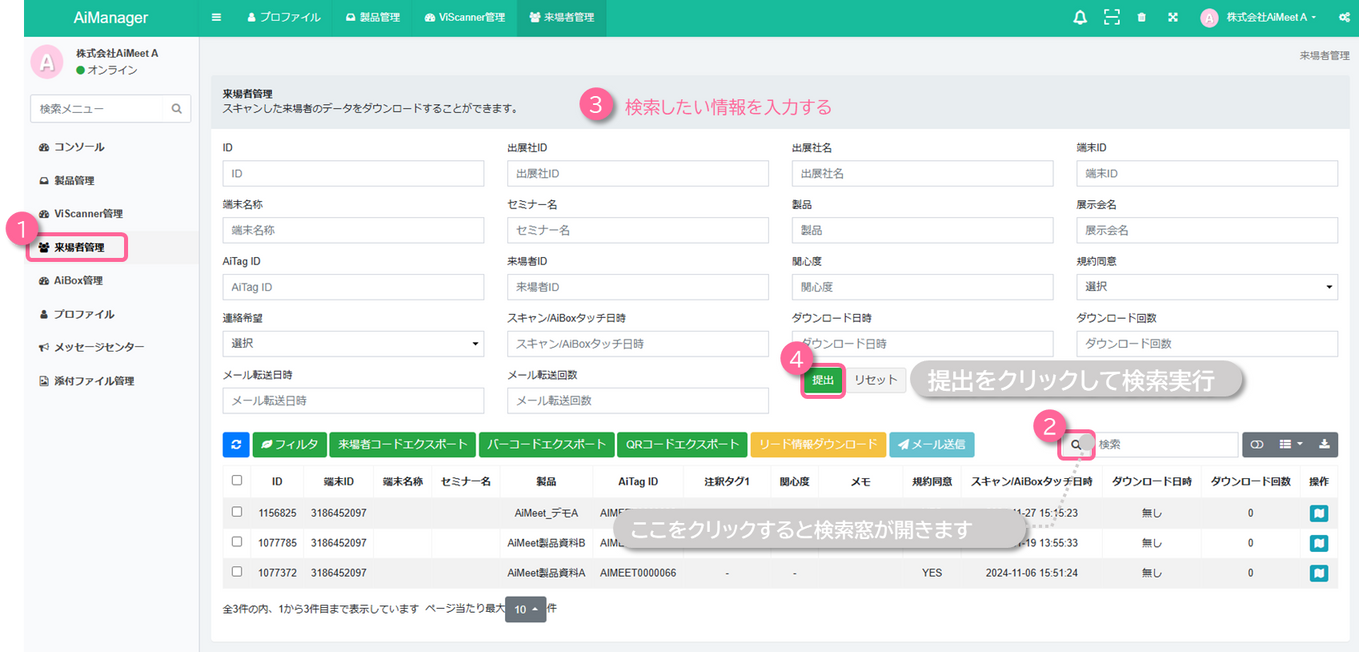
Task: Click the scan frame icon in the header
Action: pos(1112,18)
